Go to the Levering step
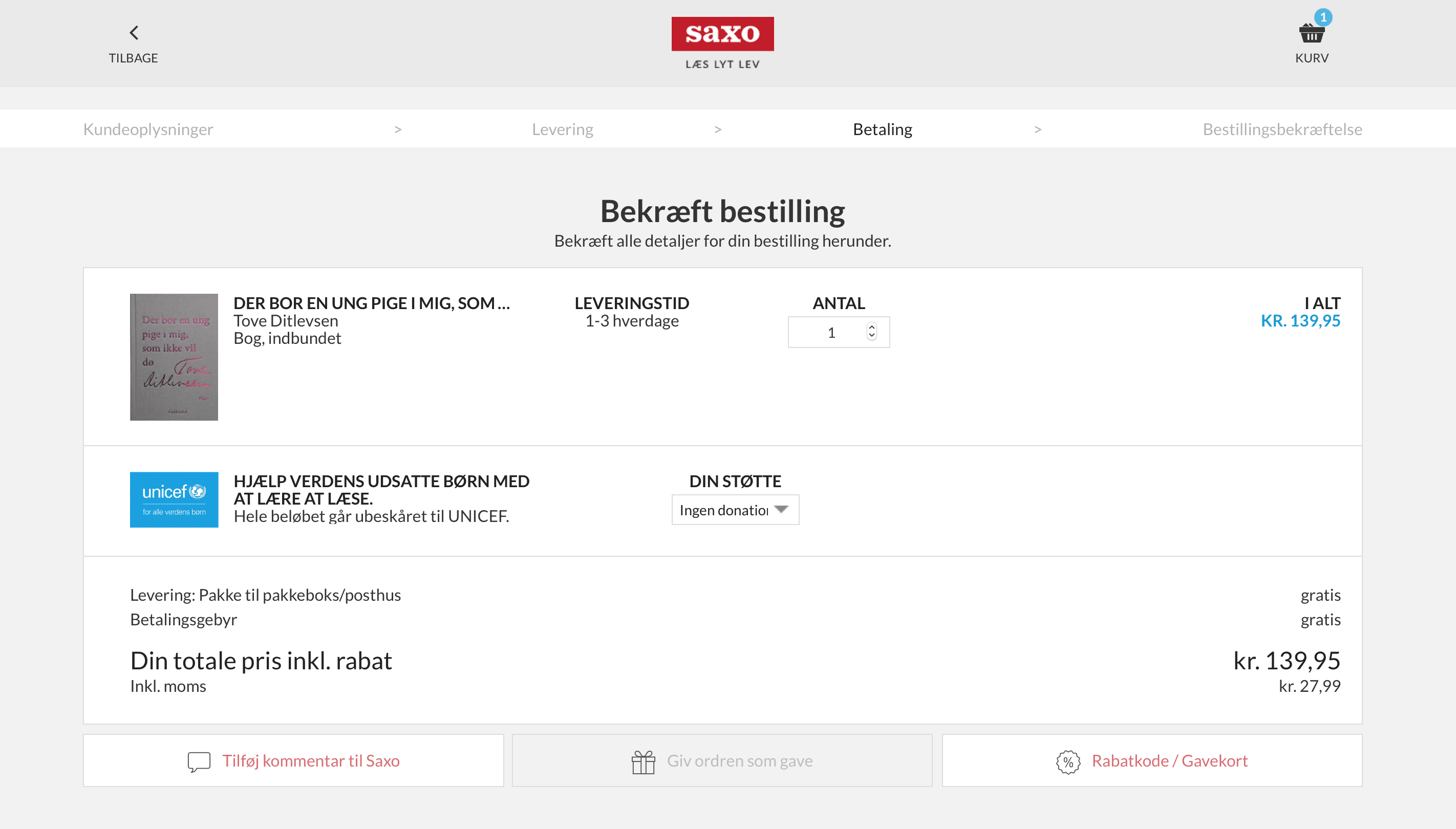Image resolution: width=1456 pixels, height=829 pixels. (x=562, y=129)
